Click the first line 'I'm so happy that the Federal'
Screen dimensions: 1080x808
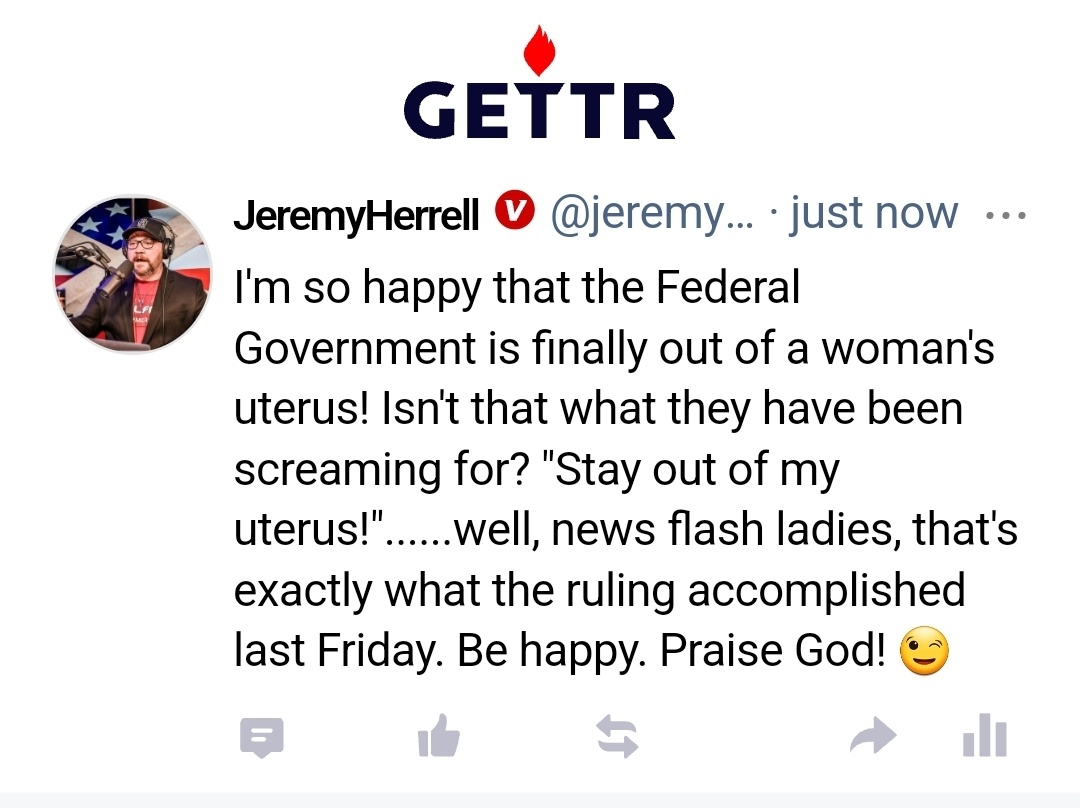(517, 288)
